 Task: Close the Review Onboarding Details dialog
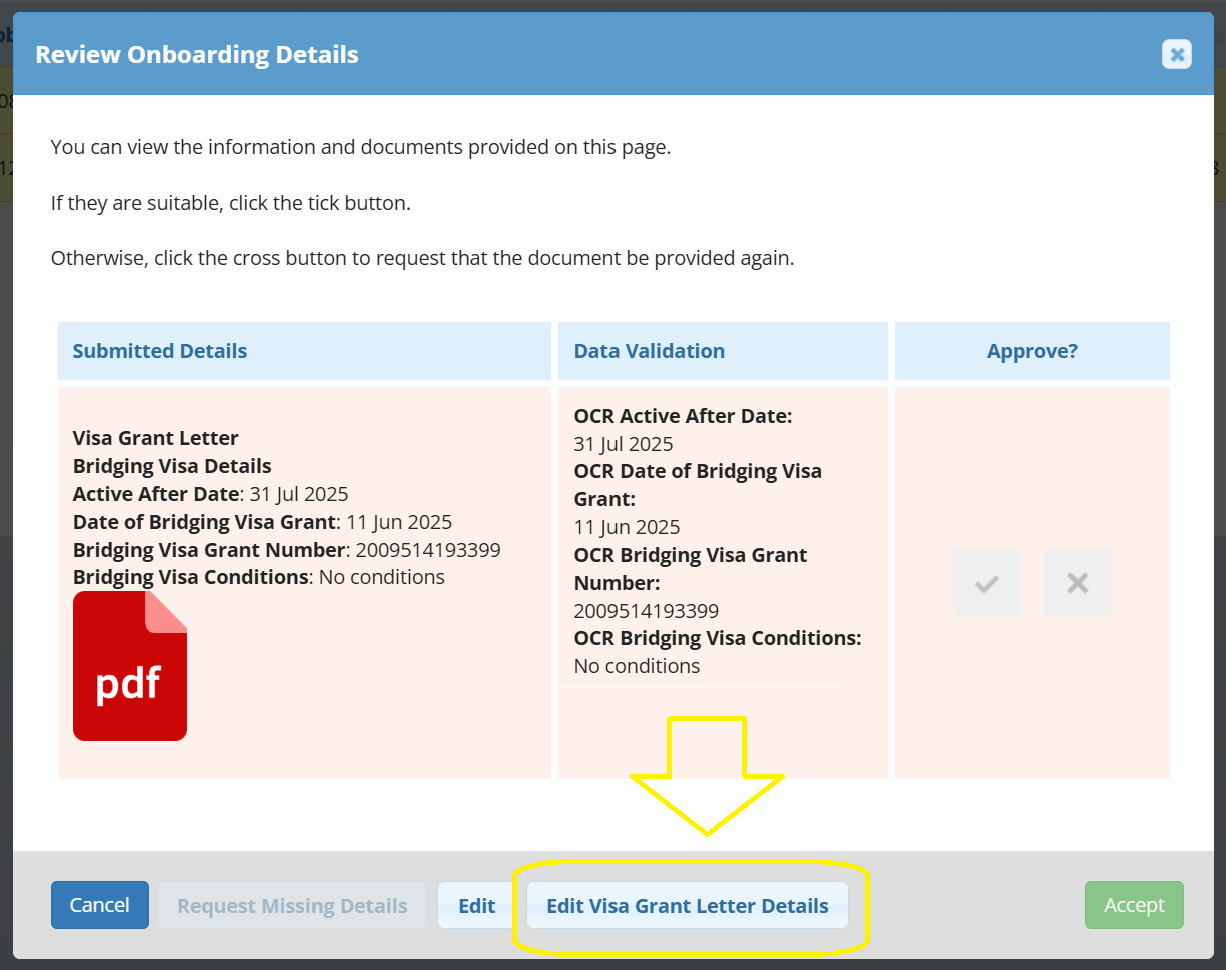click(1177, 54)
